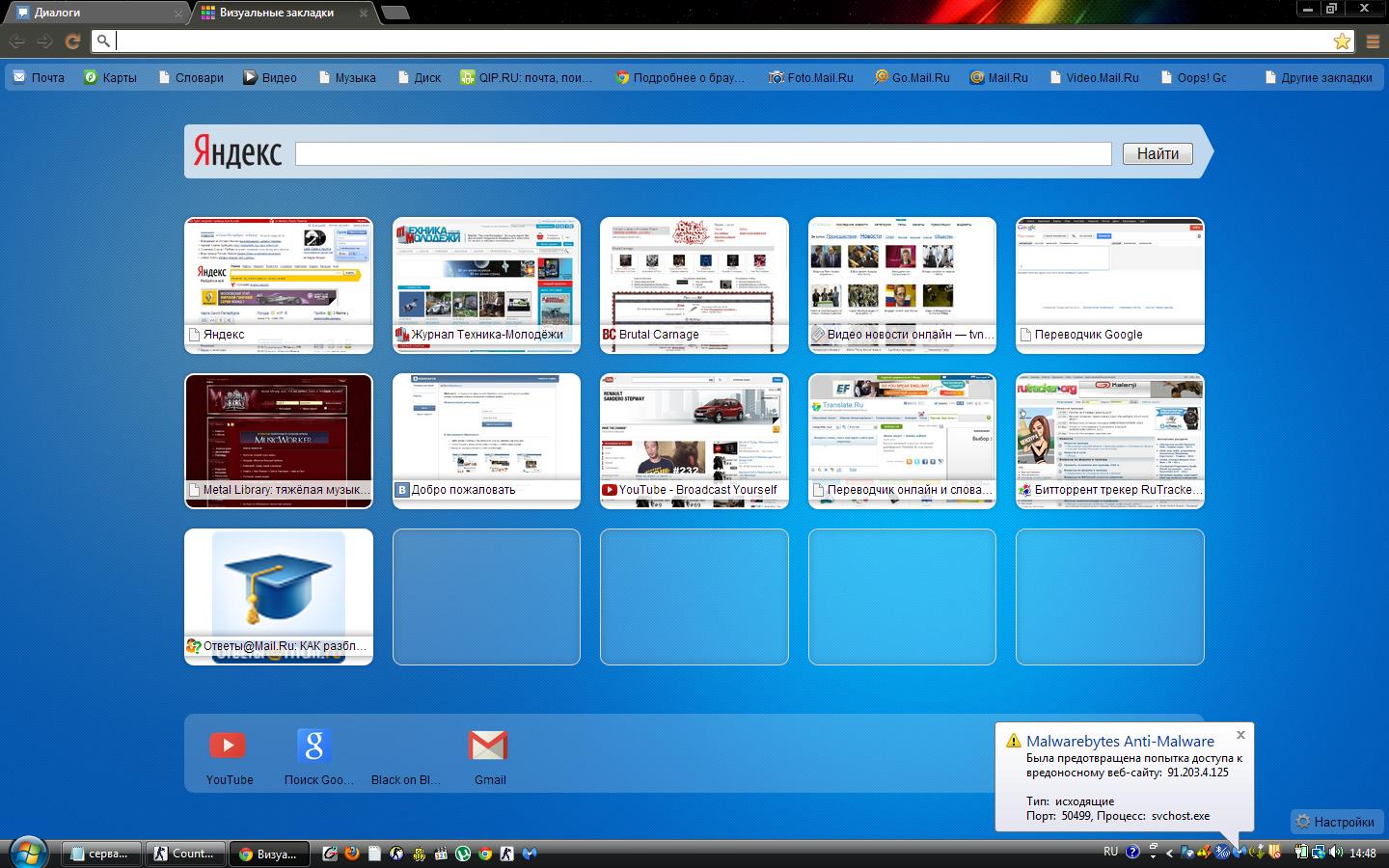Open the RuTracker bookmark thumbnail
This screenshot has height=868, width=1389.
click(x=1110, y=441)
